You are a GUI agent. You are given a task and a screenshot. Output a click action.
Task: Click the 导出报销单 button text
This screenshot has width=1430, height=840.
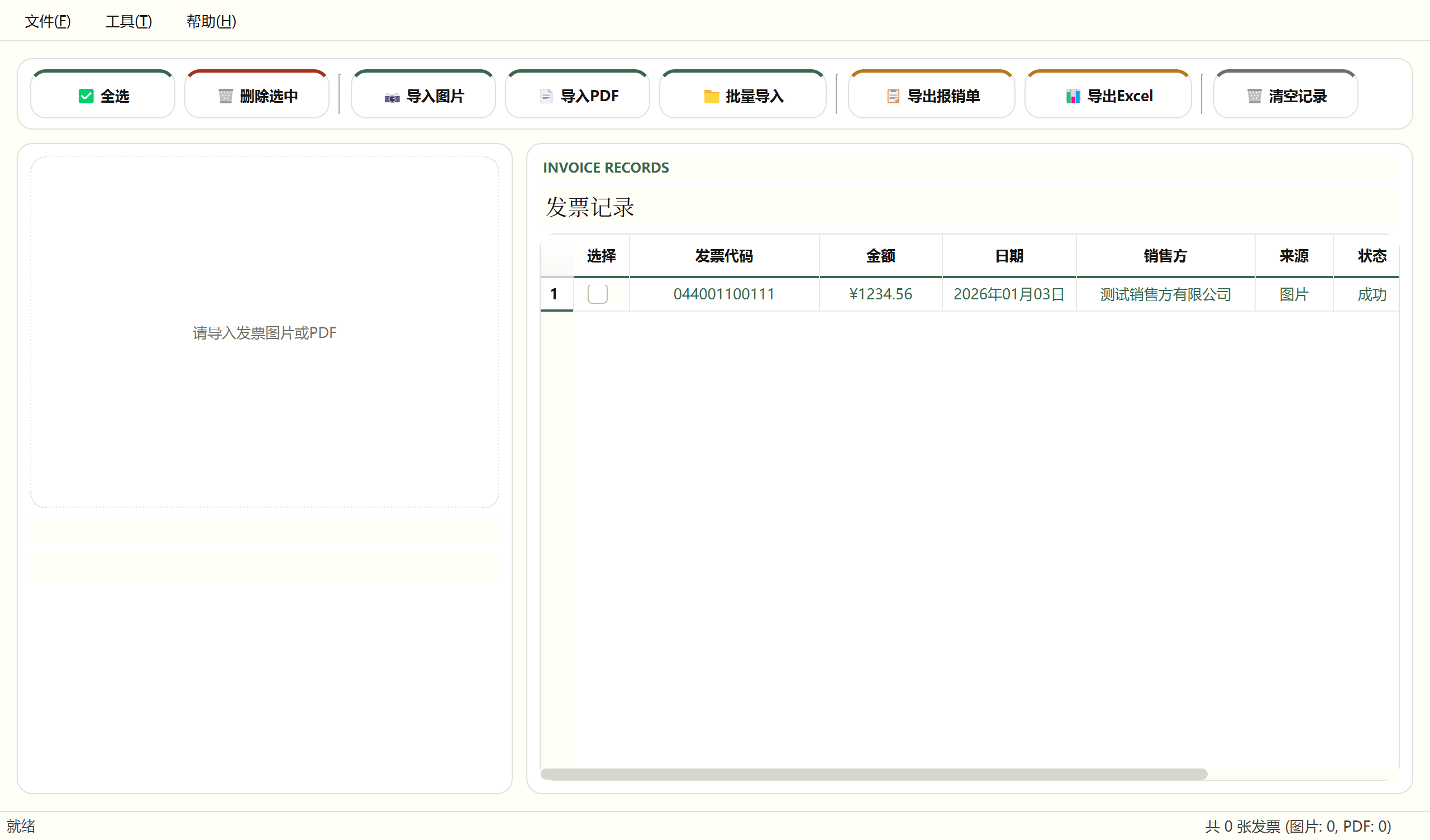(x=943, y=96)
